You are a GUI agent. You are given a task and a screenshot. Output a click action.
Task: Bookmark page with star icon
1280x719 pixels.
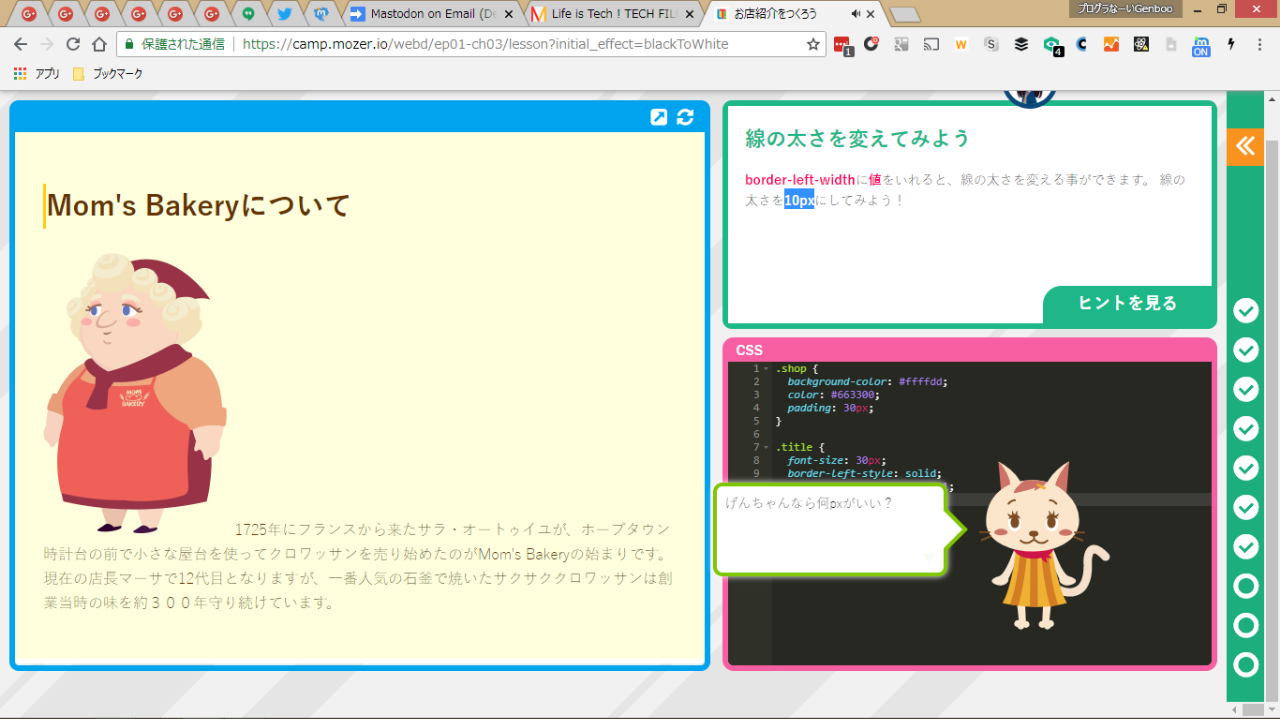coord(813,45)
